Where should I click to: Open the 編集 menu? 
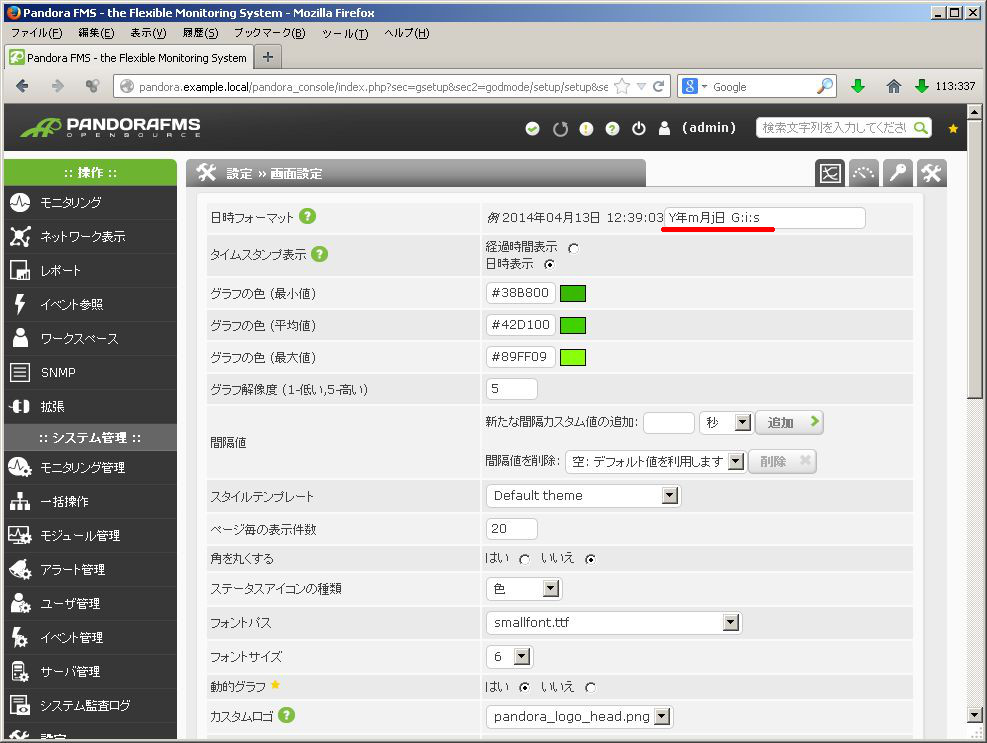96,33
